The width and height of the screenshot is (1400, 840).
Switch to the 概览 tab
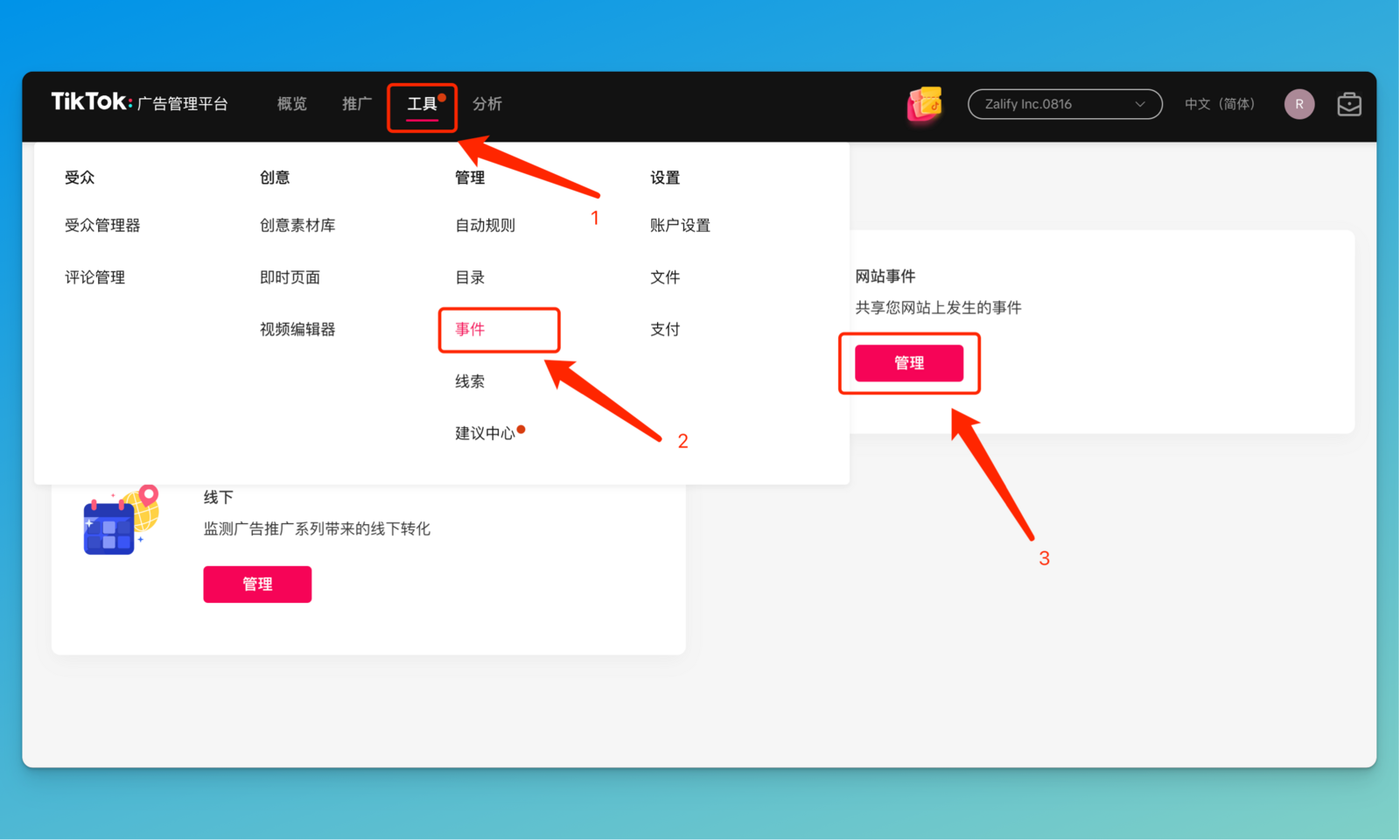tap(291, 104)
